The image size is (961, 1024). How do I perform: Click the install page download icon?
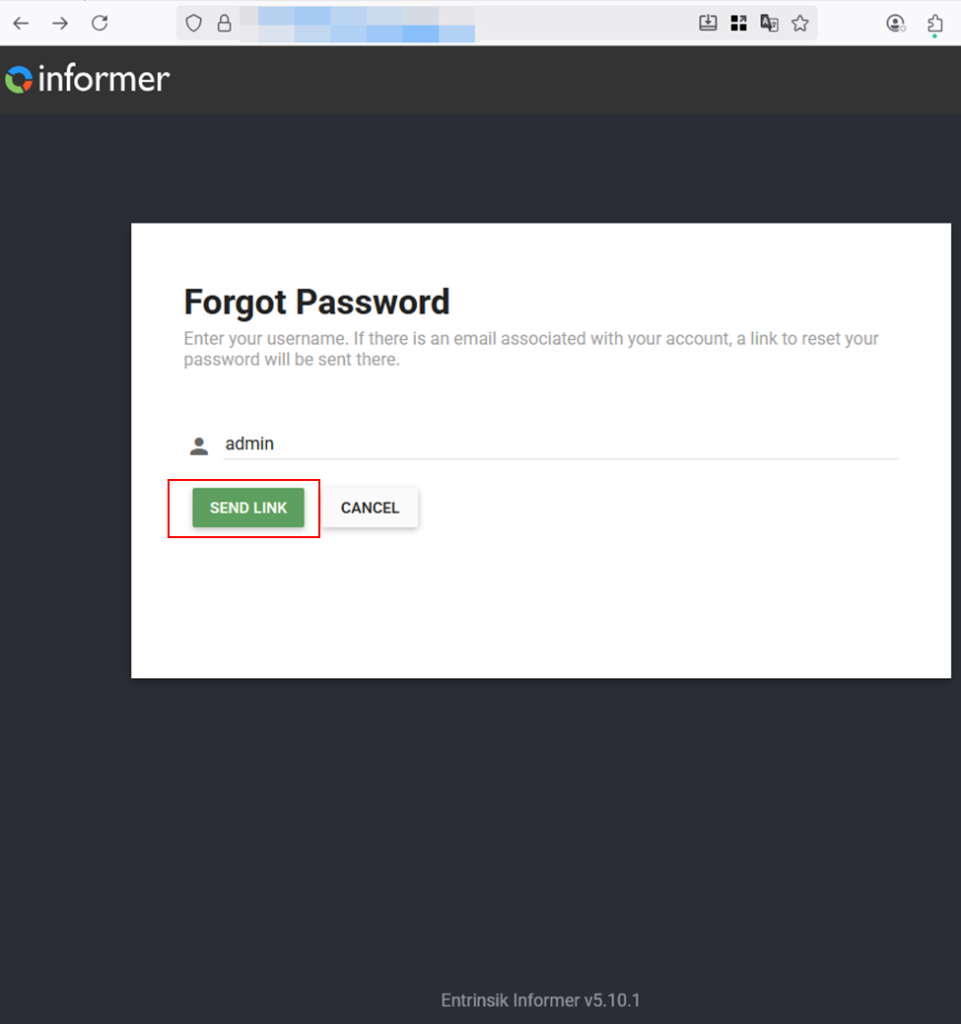point(708,24)
